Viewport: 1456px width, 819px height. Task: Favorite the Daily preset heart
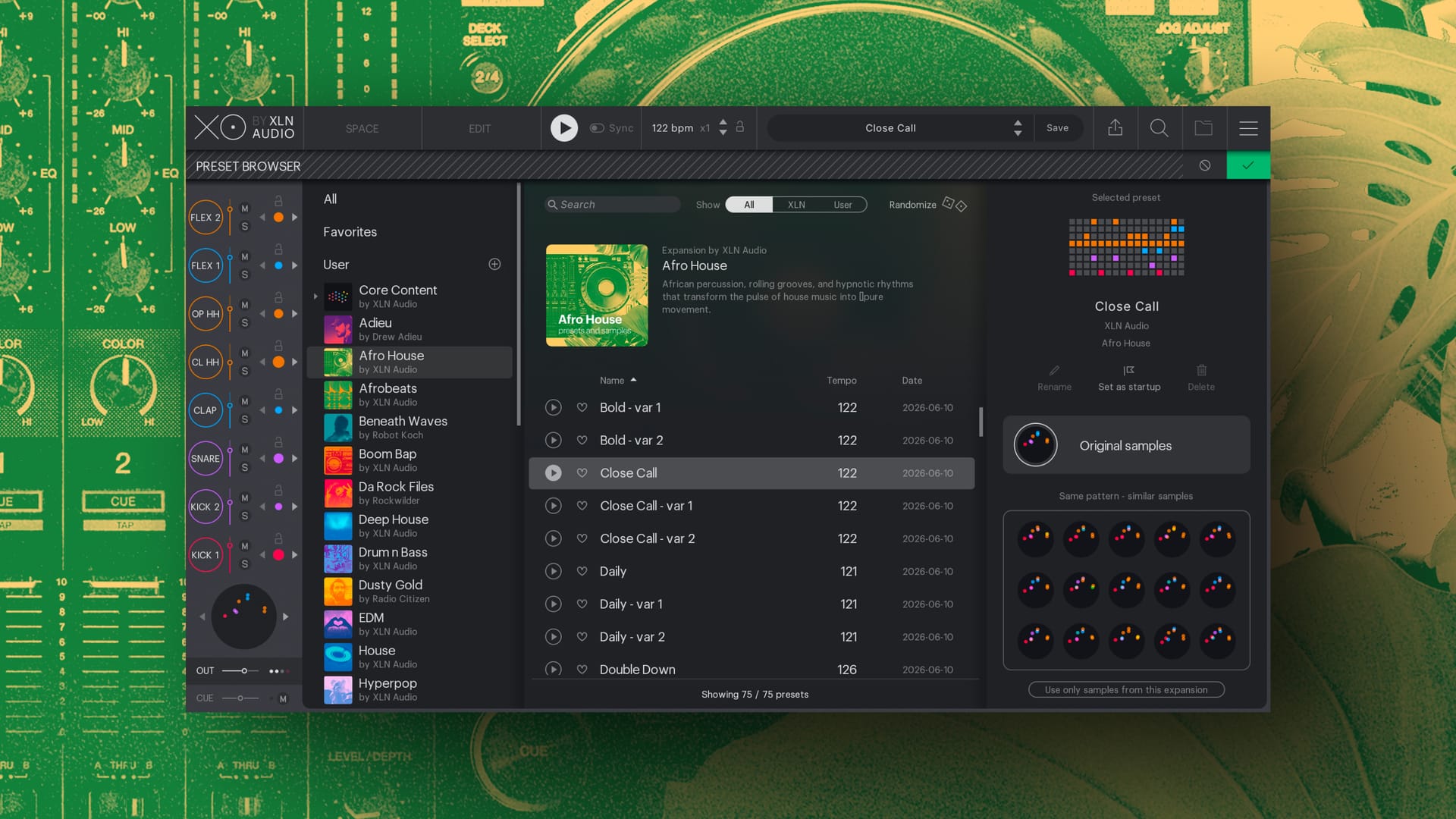tap(582, 571)
